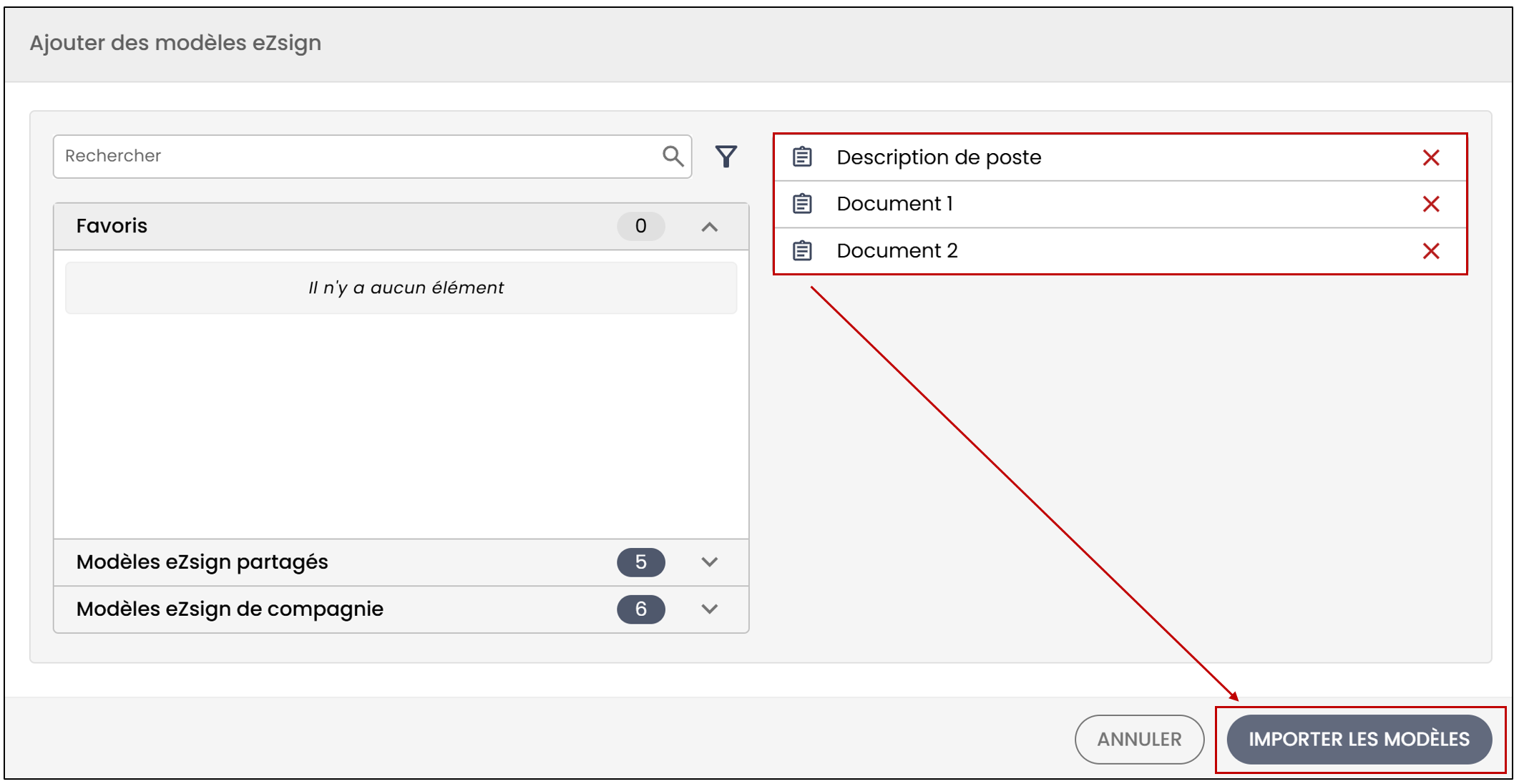This screenshot has width=1519, height=784.
Task: Open the Modèles eZsign de compagnie header
Action: [x=401, y=609]
